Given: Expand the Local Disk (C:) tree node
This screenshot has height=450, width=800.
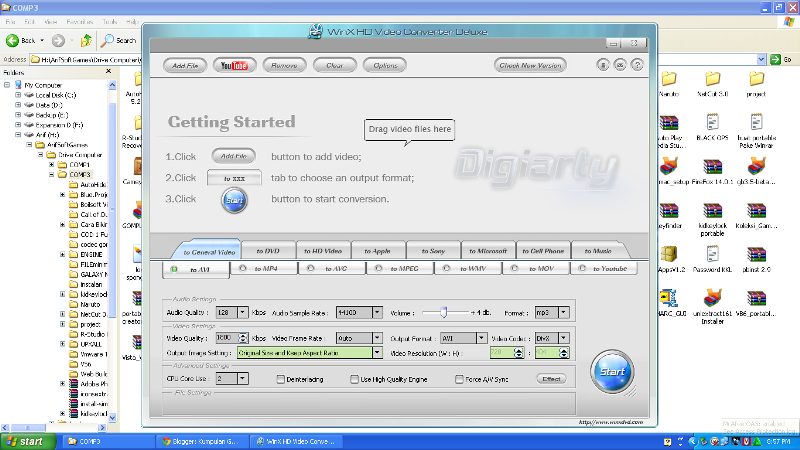Looking at the screenshot, I should pos(18,95).
